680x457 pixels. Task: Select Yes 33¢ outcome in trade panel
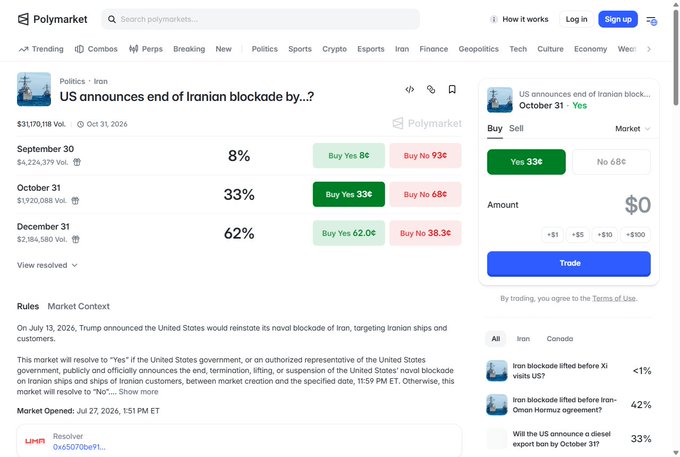pyautogui.click(x=526, y=162)
